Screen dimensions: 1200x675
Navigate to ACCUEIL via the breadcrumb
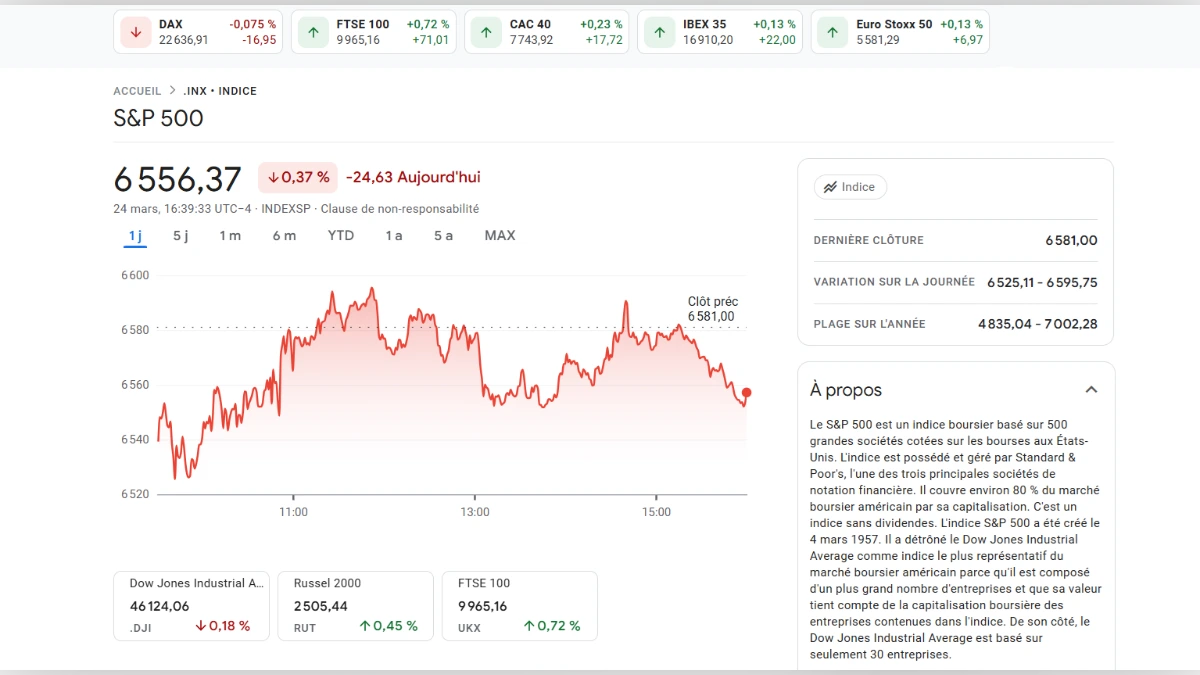137,90
